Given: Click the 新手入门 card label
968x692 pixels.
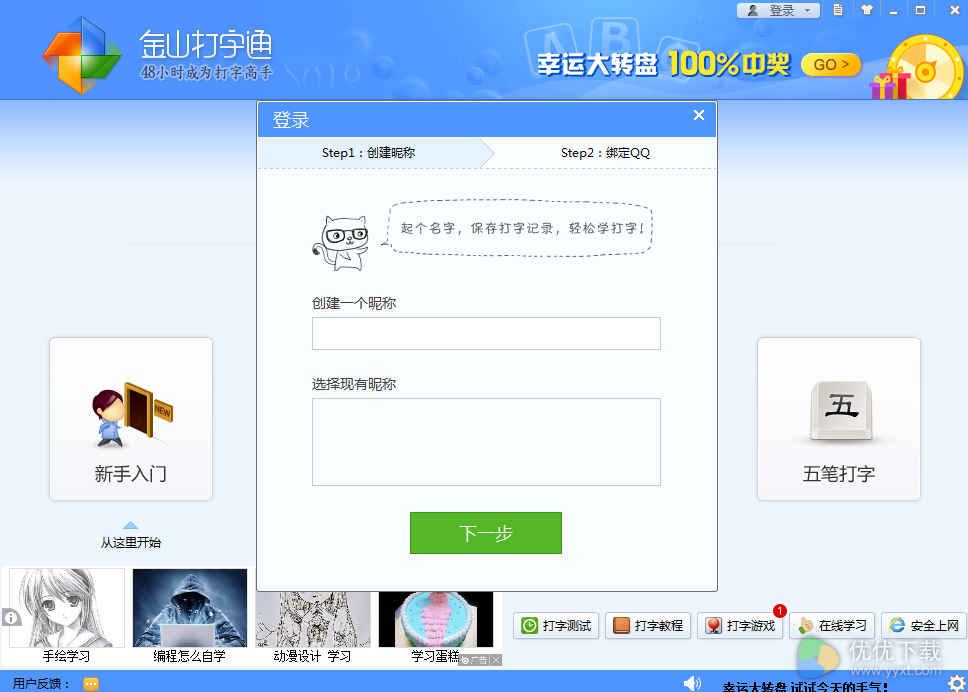Looking at the screenshot, I should point(131,473).
